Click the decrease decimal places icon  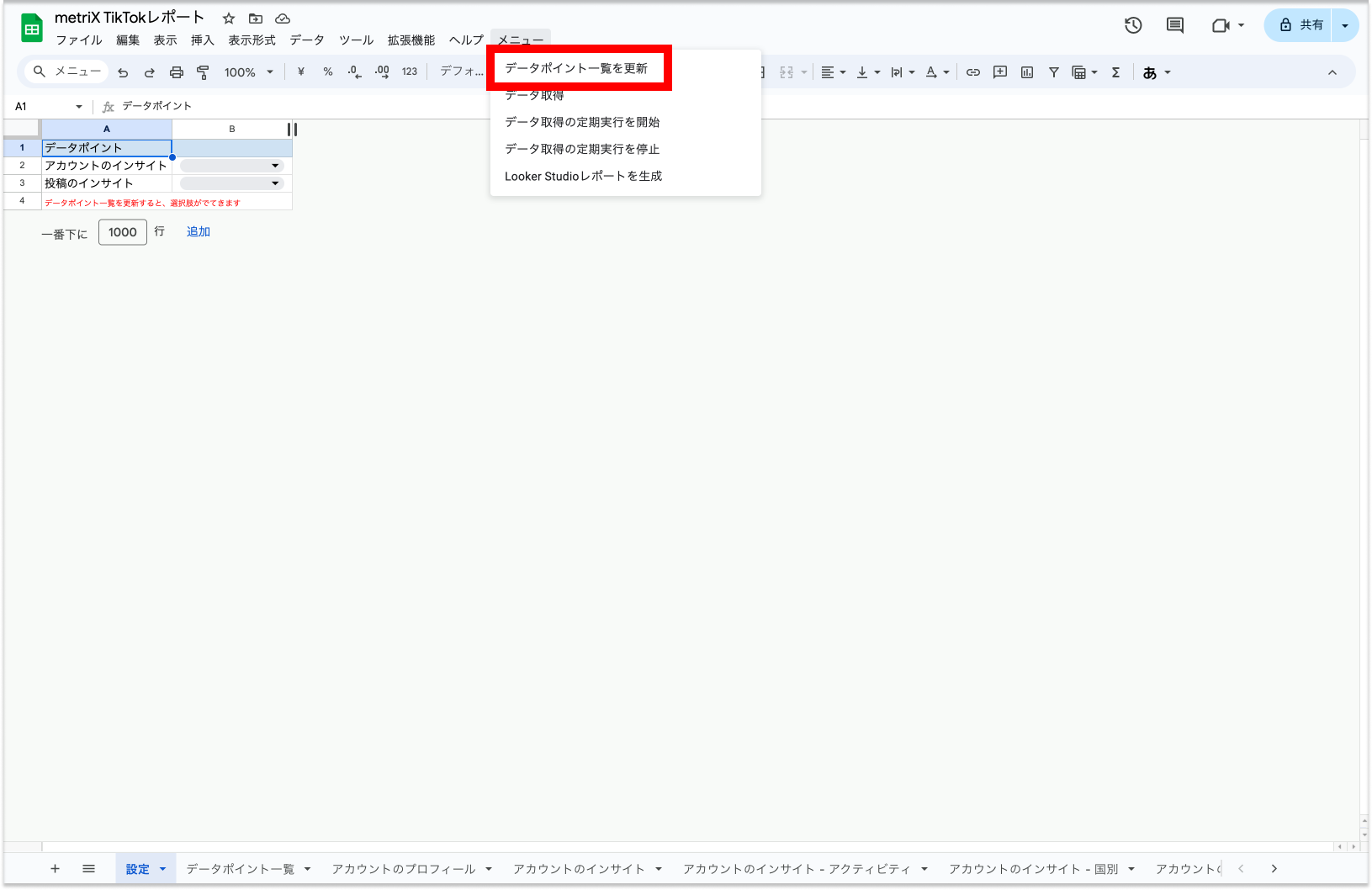355,72
